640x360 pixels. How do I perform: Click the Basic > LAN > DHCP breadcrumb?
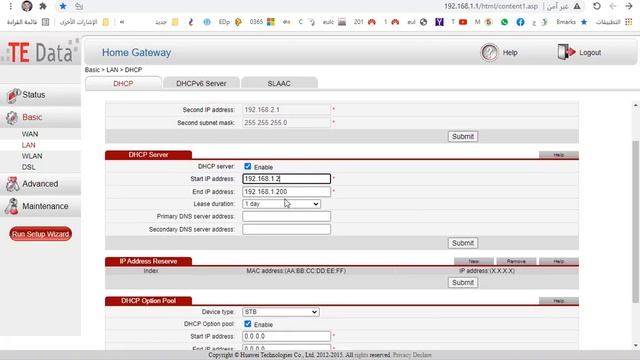click(x=113, y=70)
